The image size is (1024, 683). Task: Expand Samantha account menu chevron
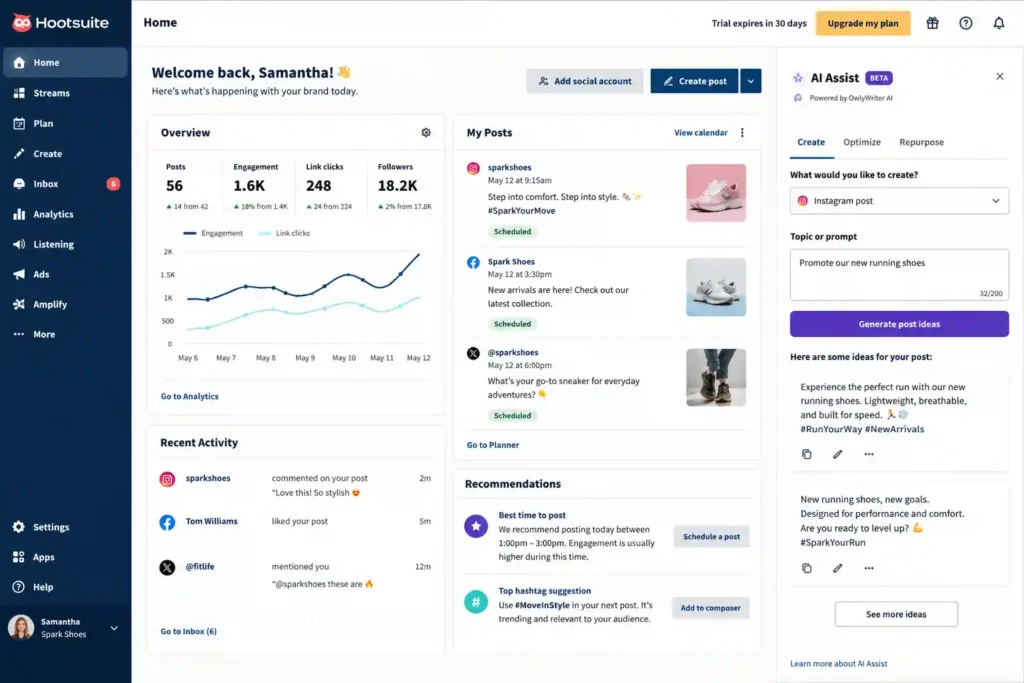click(x=114, y=628)
